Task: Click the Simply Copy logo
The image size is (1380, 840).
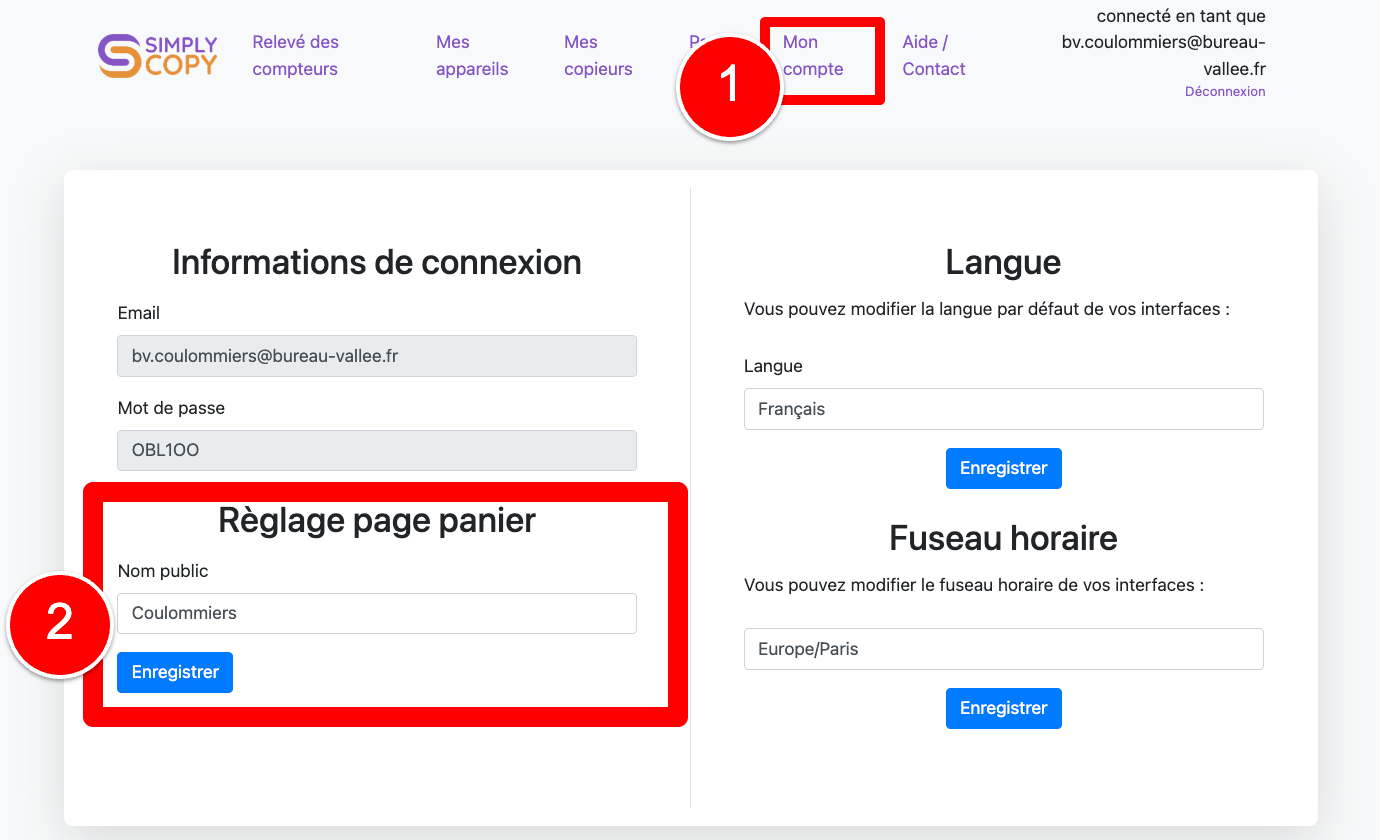Action: click(157, 56)
